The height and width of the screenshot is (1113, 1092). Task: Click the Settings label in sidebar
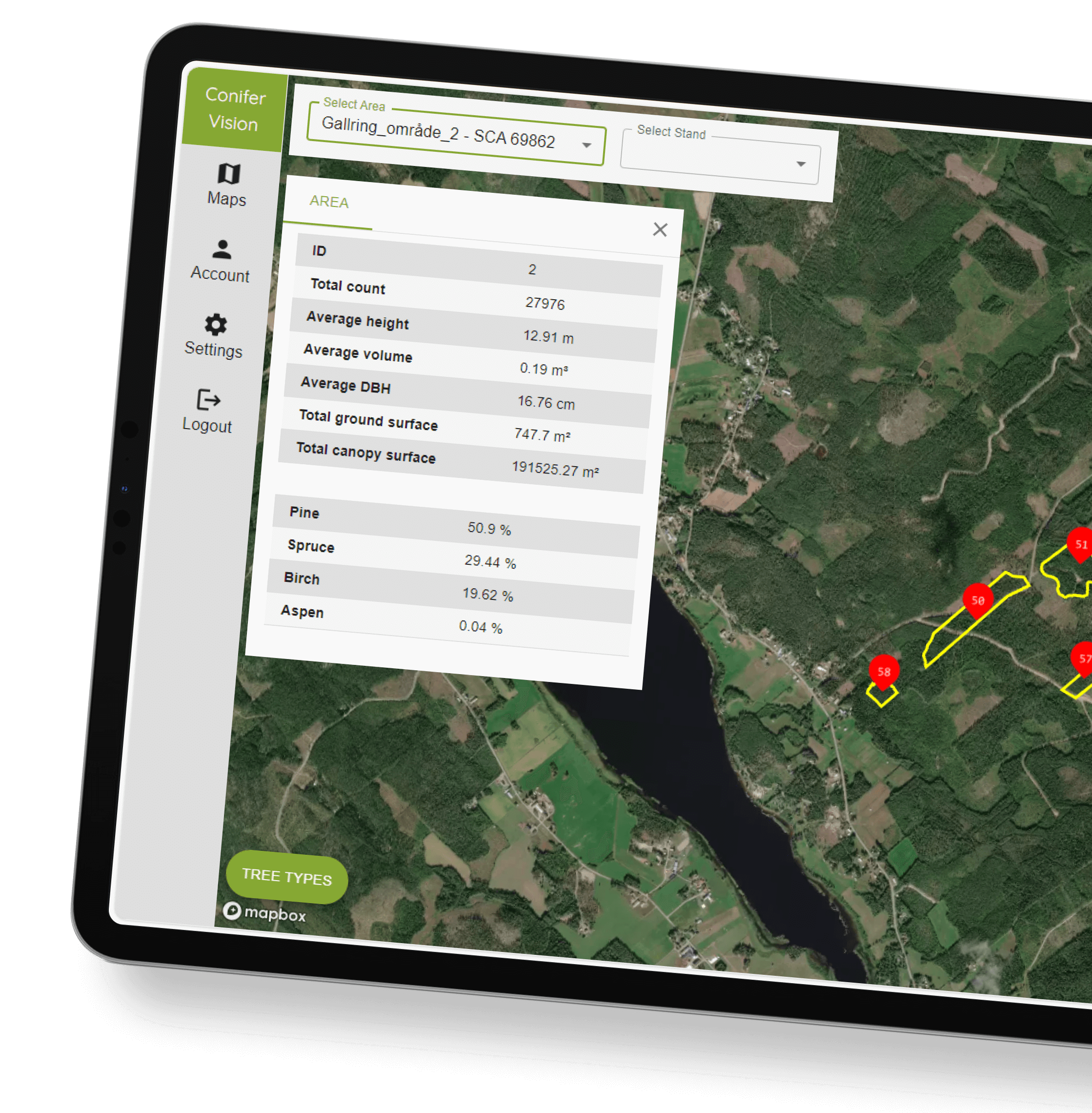[213, 350]
